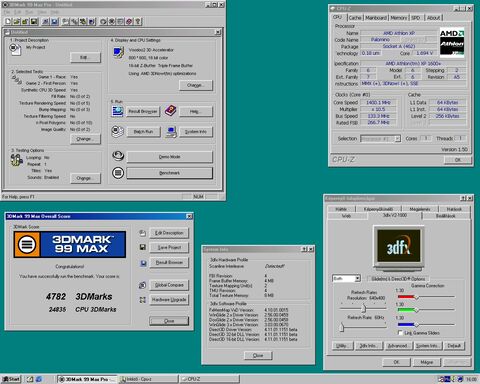Switch to the Mainboard tab in CPU-Z

[x=376, y=18]
